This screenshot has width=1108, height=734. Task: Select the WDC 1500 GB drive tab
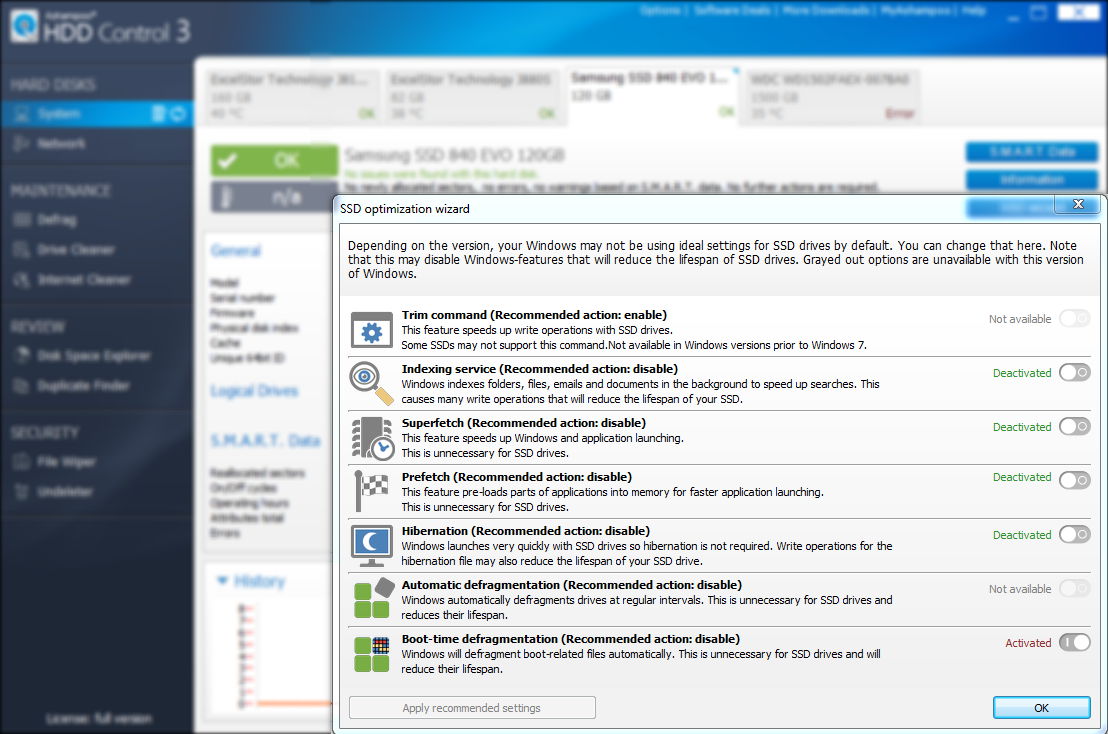[831, 96]
